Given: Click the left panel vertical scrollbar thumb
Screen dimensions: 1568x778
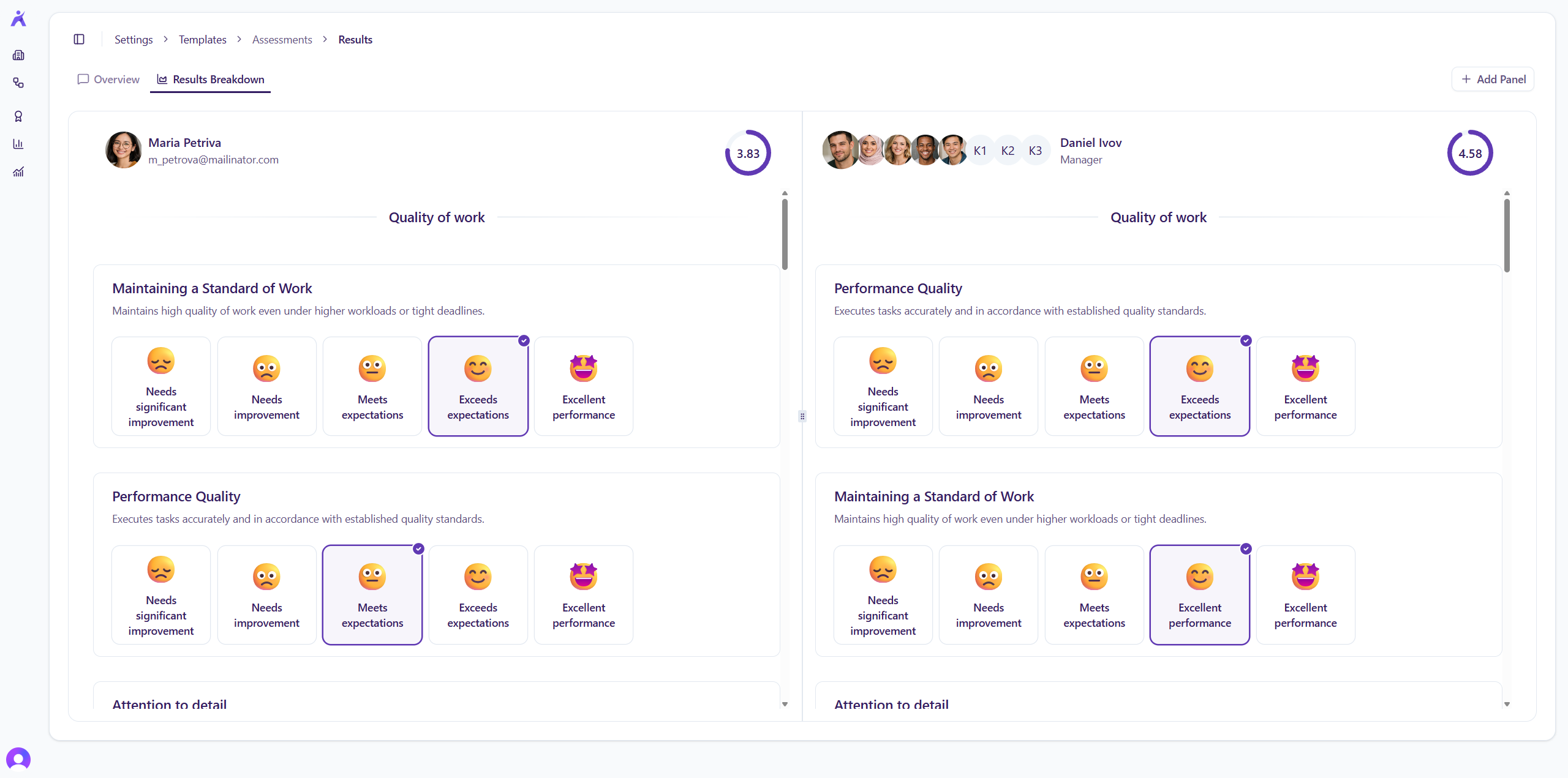Looking at the screenshot, I should (x=785, y=234).
